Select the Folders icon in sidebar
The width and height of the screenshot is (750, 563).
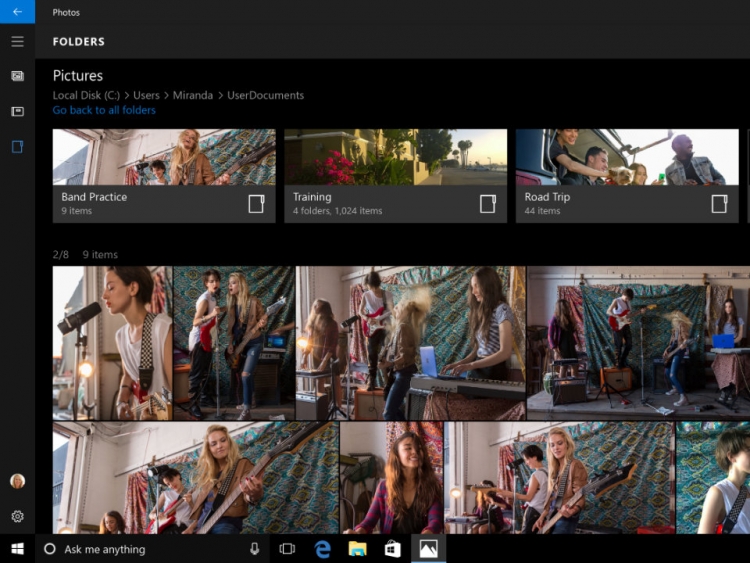point(17,147)
